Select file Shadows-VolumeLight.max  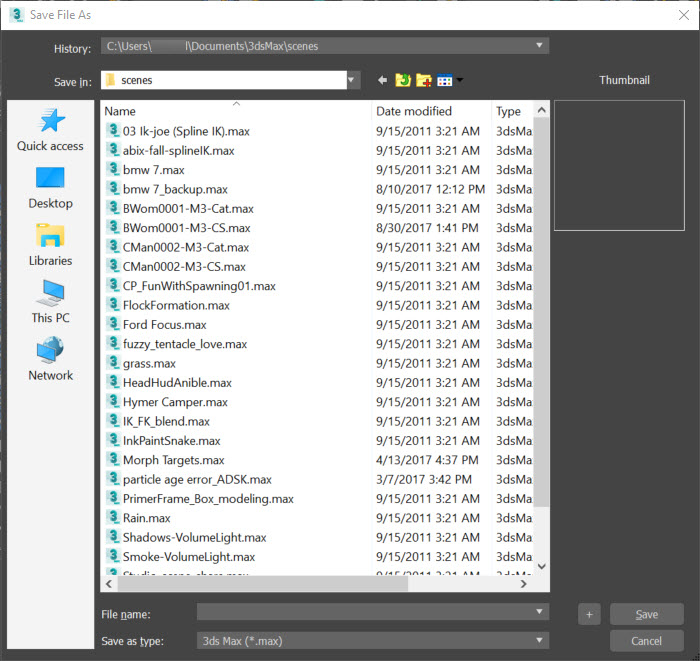point(195,537)
